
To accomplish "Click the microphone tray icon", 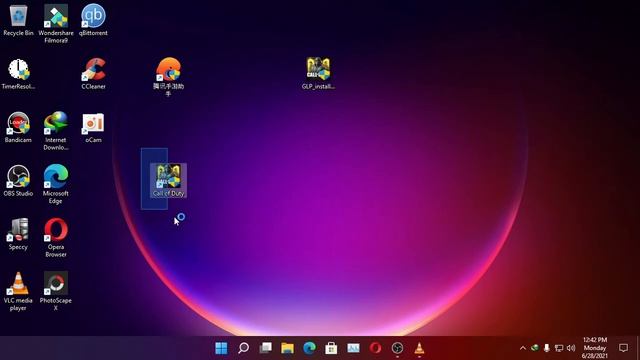I will 547,348.
